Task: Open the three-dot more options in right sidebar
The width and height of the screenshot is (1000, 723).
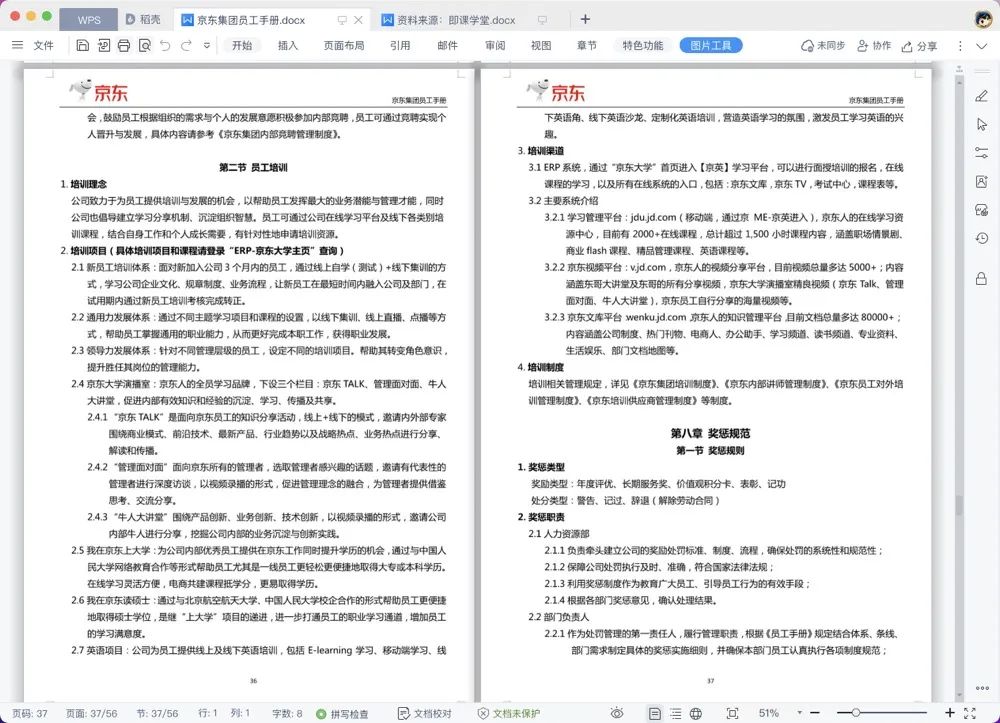Action: [982, 689]
